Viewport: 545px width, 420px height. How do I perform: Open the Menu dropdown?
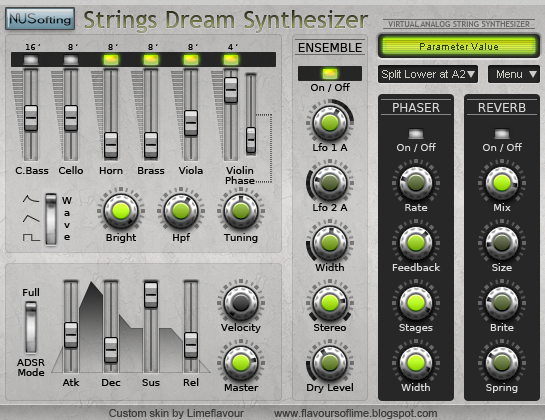(514, 74)
